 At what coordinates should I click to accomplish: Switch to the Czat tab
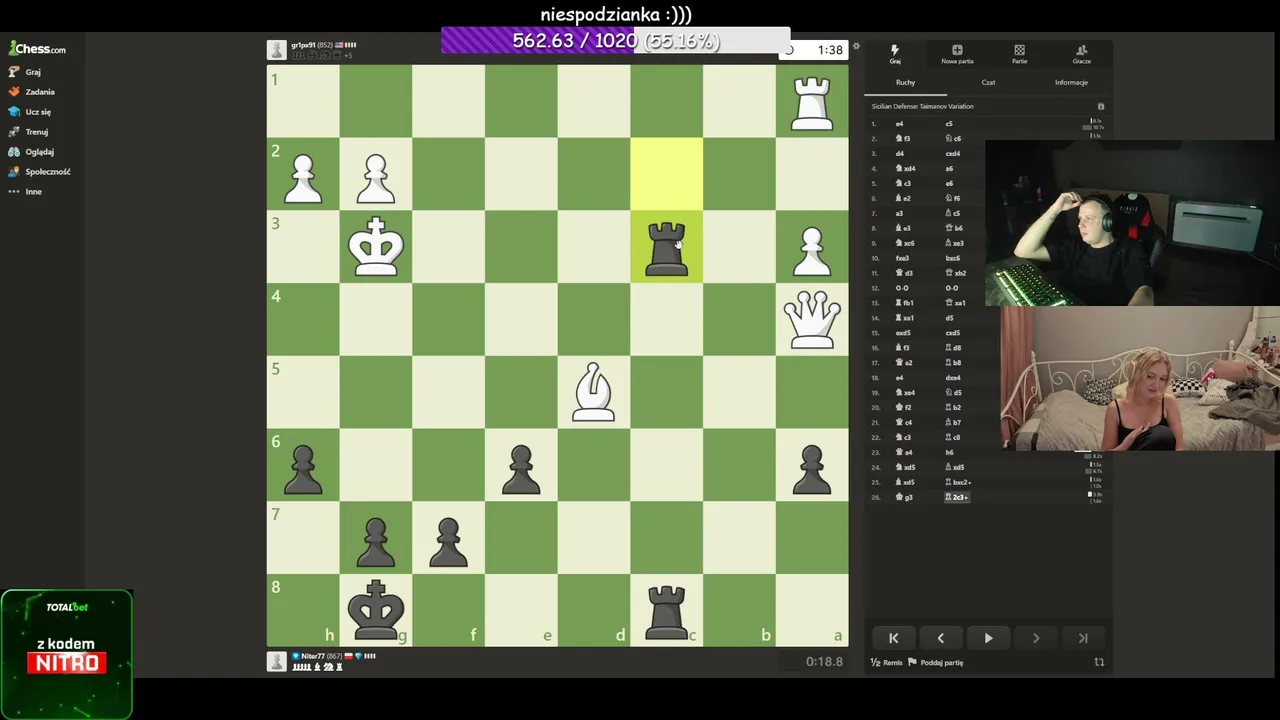pyautogui.click(x=988, y=83)
